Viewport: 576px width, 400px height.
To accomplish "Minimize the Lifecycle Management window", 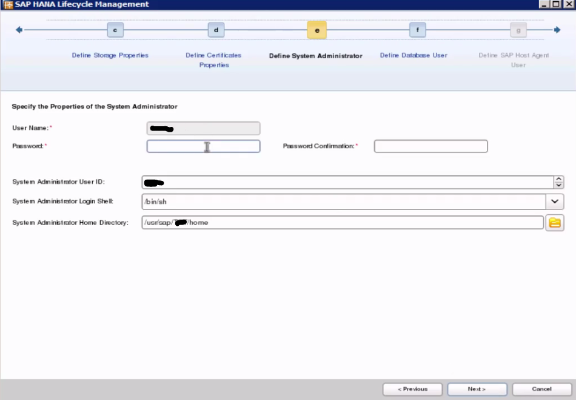I will tap(544, 4).
